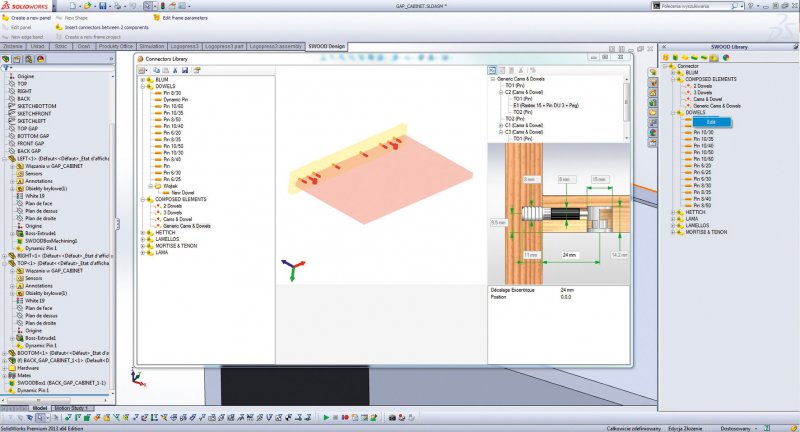Viewport: 800px width, 432px height.
Task: Switch to the SWOOD Design tab
Action: [x=325, y=46]
